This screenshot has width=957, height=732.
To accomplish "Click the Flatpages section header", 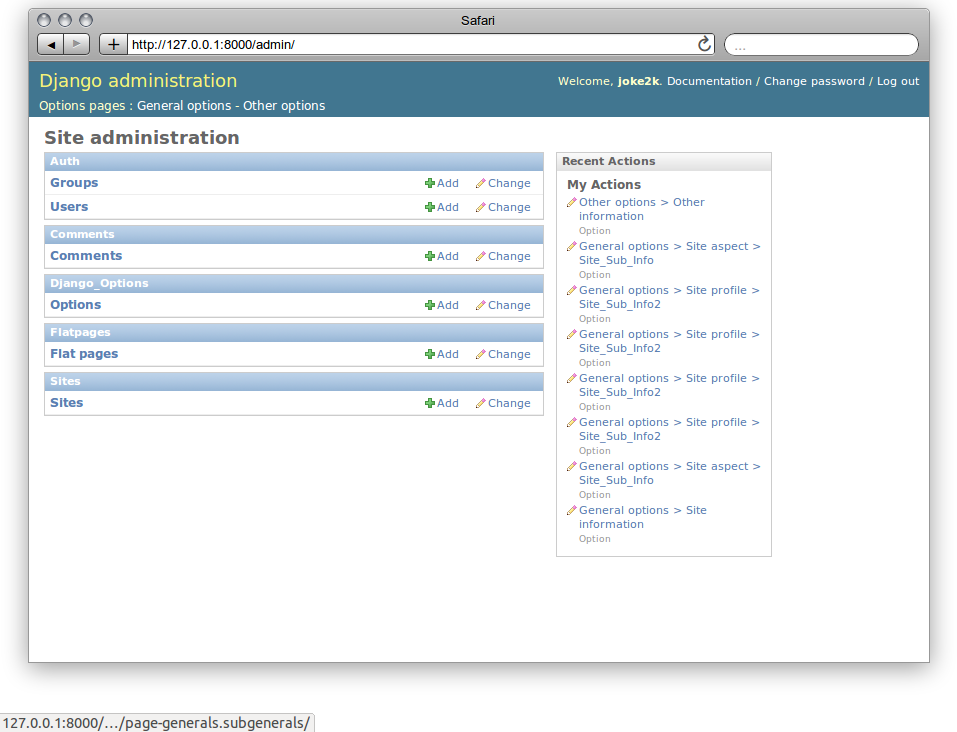I will pos(294,332).
